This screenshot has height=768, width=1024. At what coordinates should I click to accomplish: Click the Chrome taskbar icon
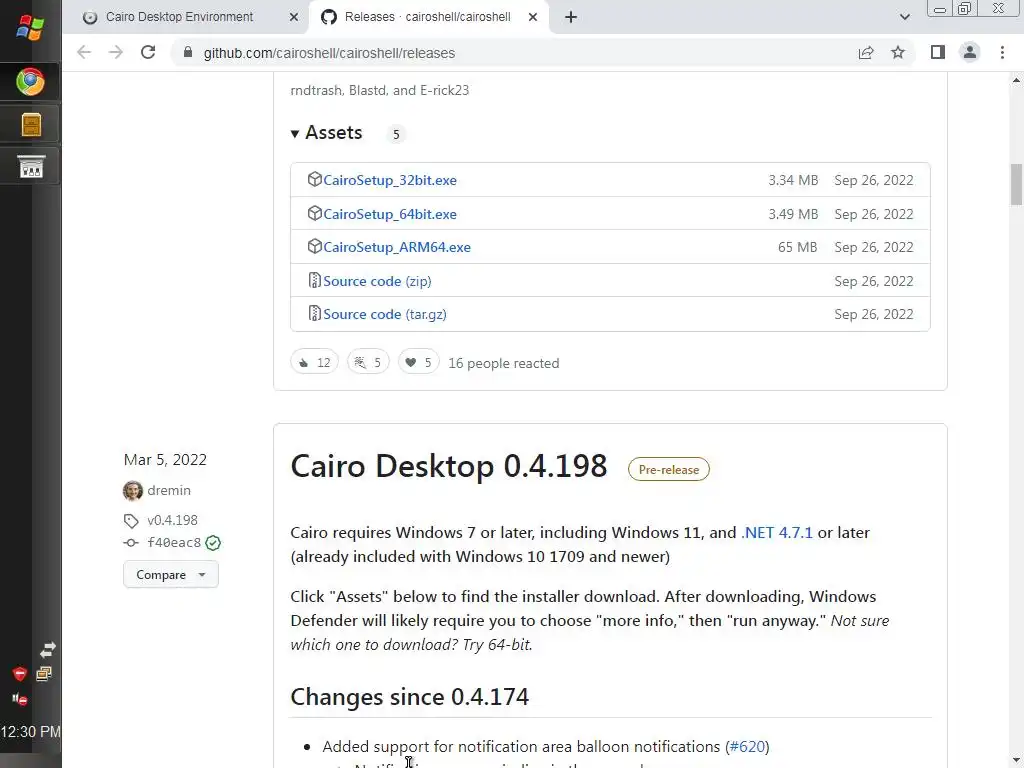30,82
